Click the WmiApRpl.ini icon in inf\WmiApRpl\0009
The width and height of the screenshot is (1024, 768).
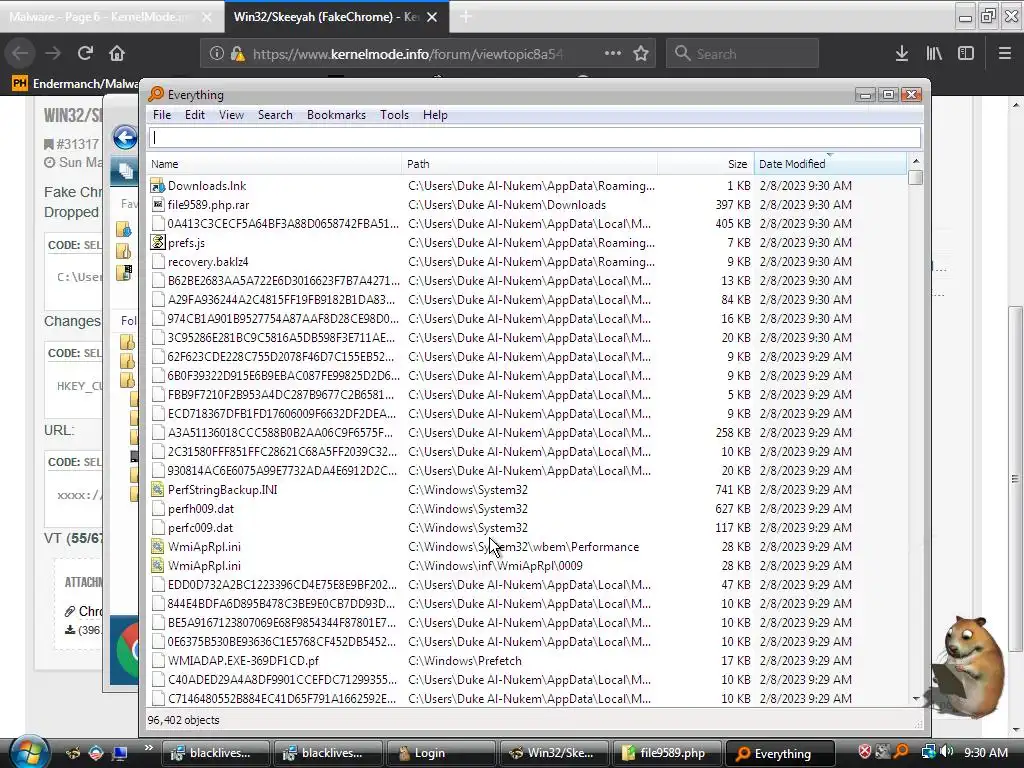coord(157,566)
